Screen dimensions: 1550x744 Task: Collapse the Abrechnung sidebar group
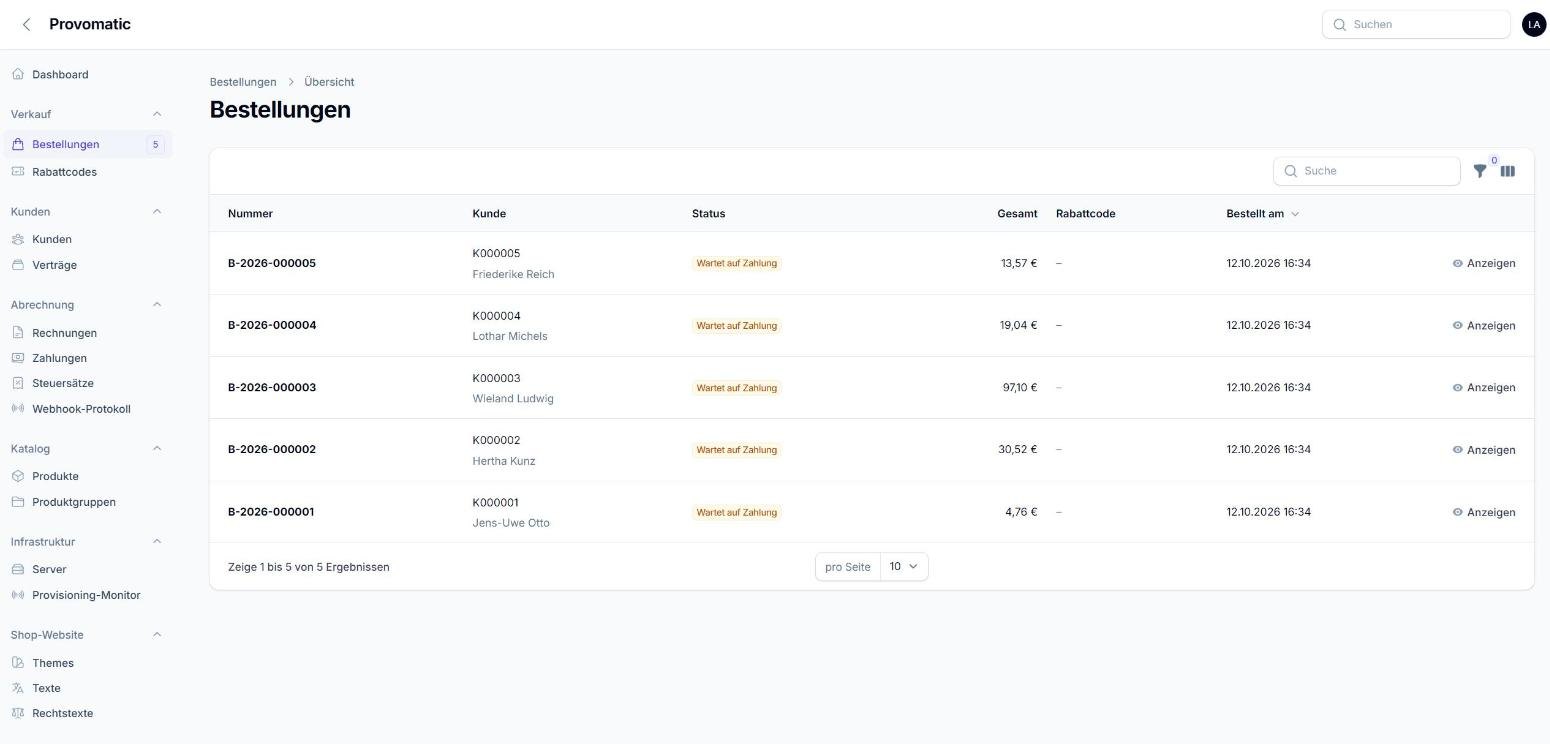click(156, 305)
